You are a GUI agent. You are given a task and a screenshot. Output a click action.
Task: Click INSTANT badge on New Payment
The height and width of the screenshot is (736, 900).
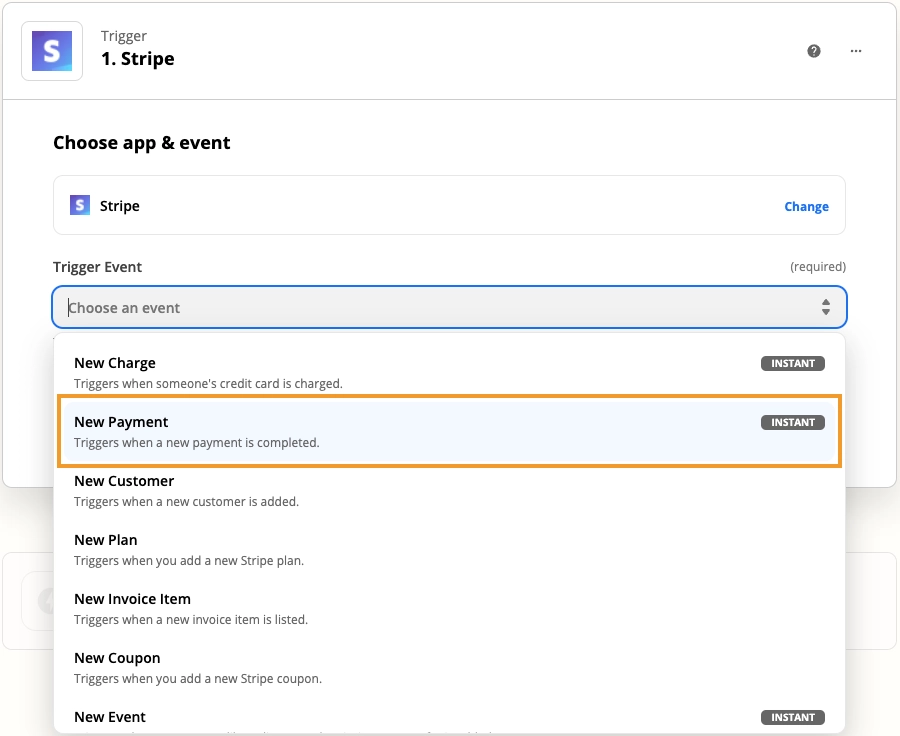pos(793,423)
